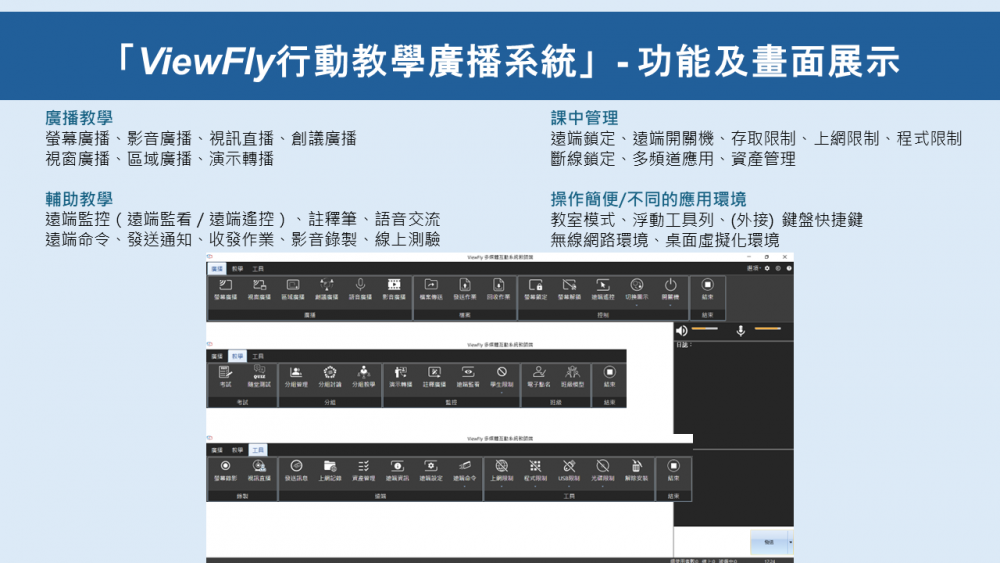Click the 發送 send button in chat panel
Viewport: 1000px width, 563px height.
pyautogui.click(x=768, y=541)
